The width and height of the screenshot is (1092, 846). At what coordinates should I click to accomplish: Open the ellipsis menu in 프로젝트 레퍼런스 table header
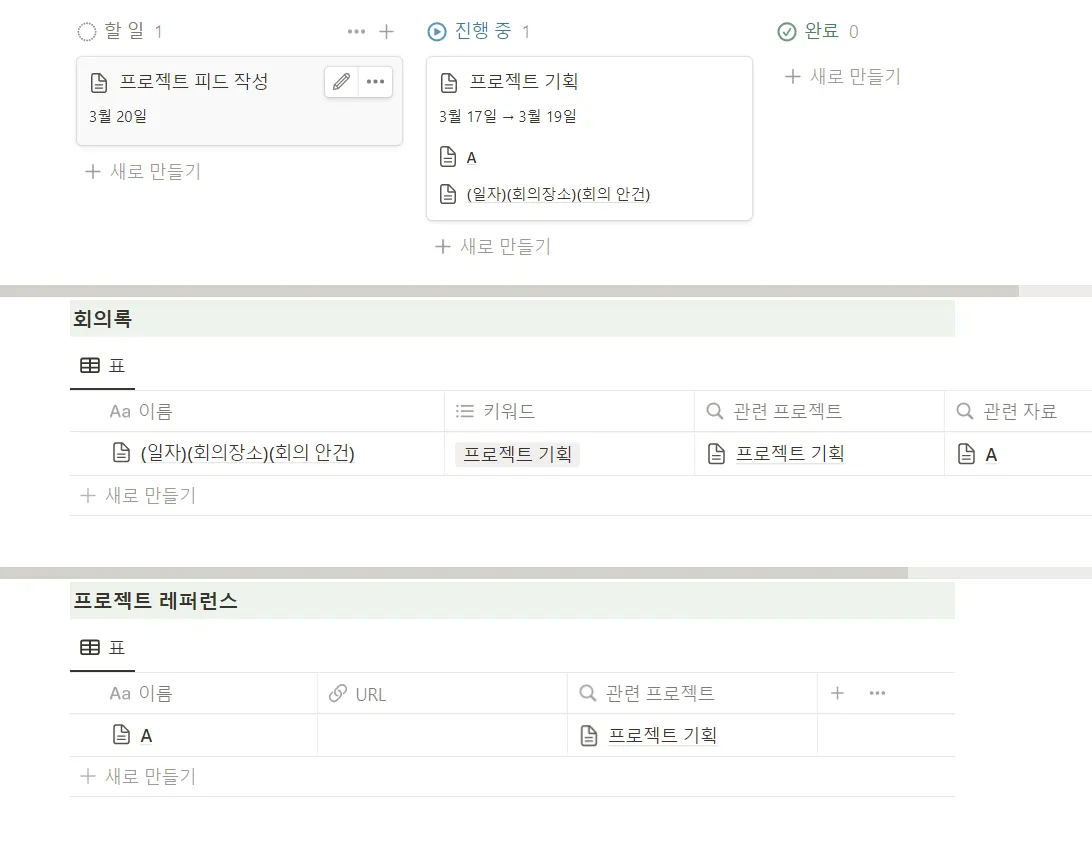point(878,693)
